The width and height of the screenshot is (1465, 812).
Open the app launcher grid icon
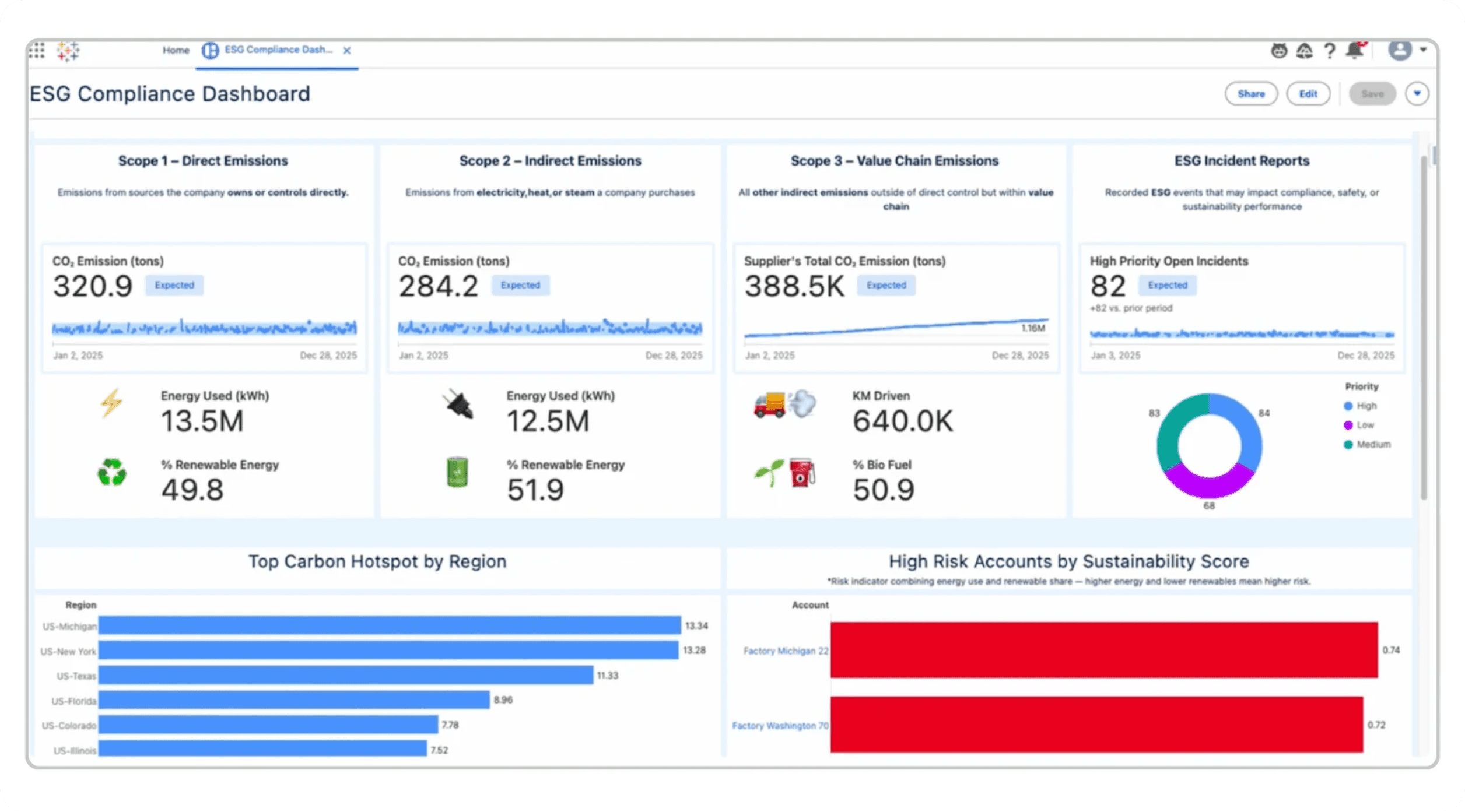coord(37,51)
